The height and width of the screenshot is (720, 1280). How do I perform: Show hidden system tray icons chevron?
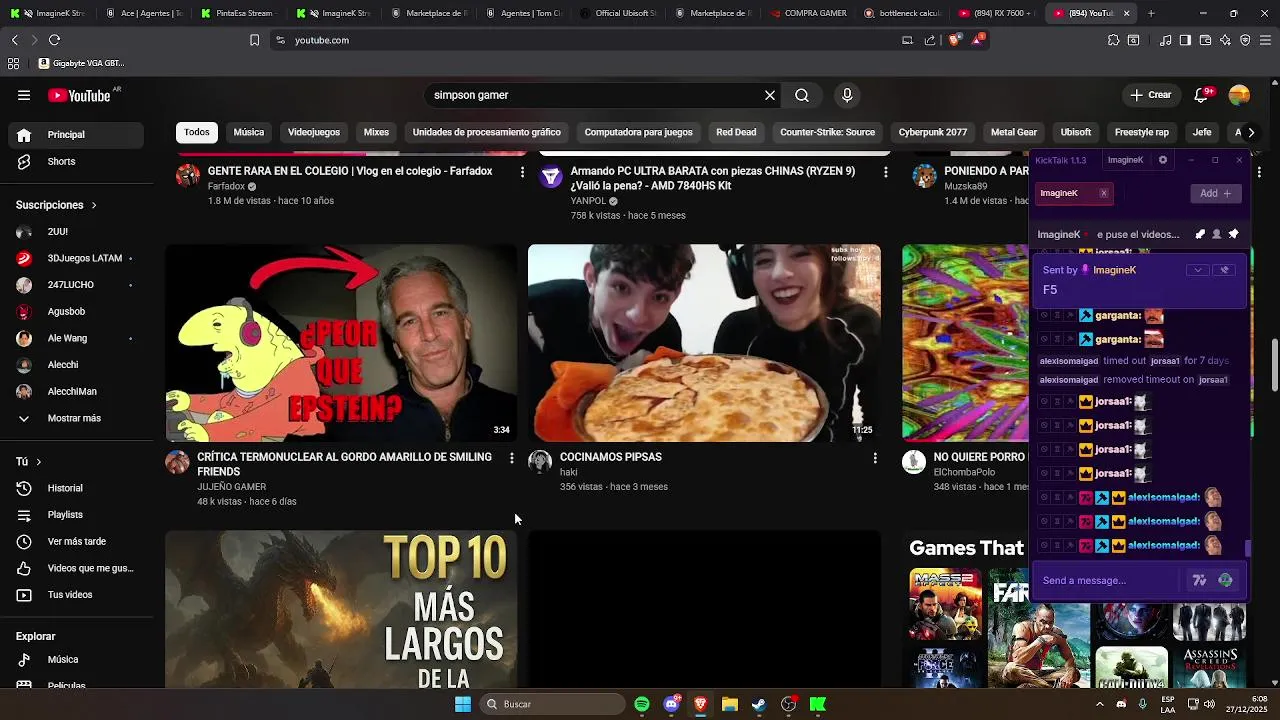click(1098, 704)
